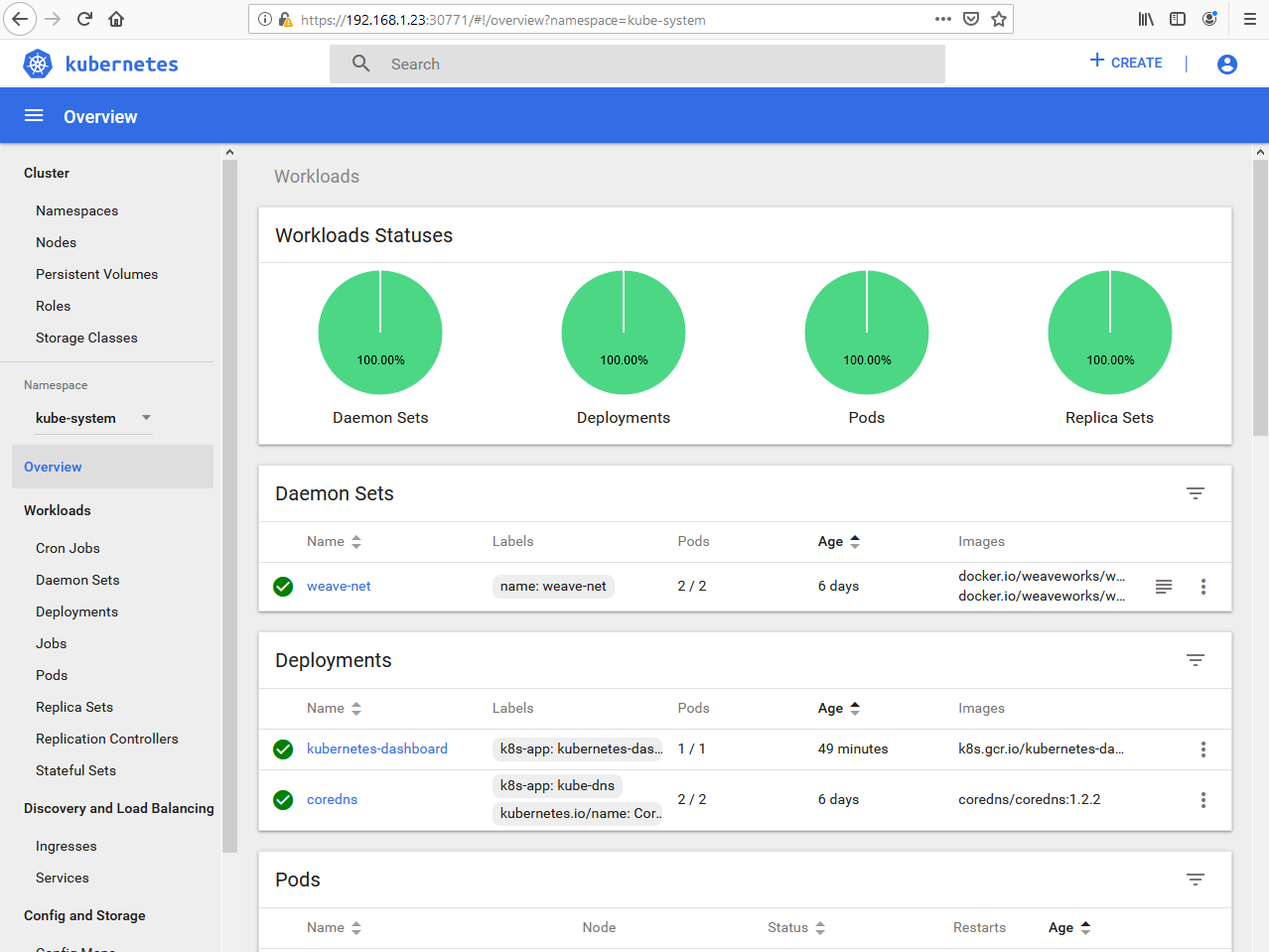Open actions menu for weave-net row
Image resolution: width=1269 pixels, height=952 pixels.
[x=1203, y=587]
